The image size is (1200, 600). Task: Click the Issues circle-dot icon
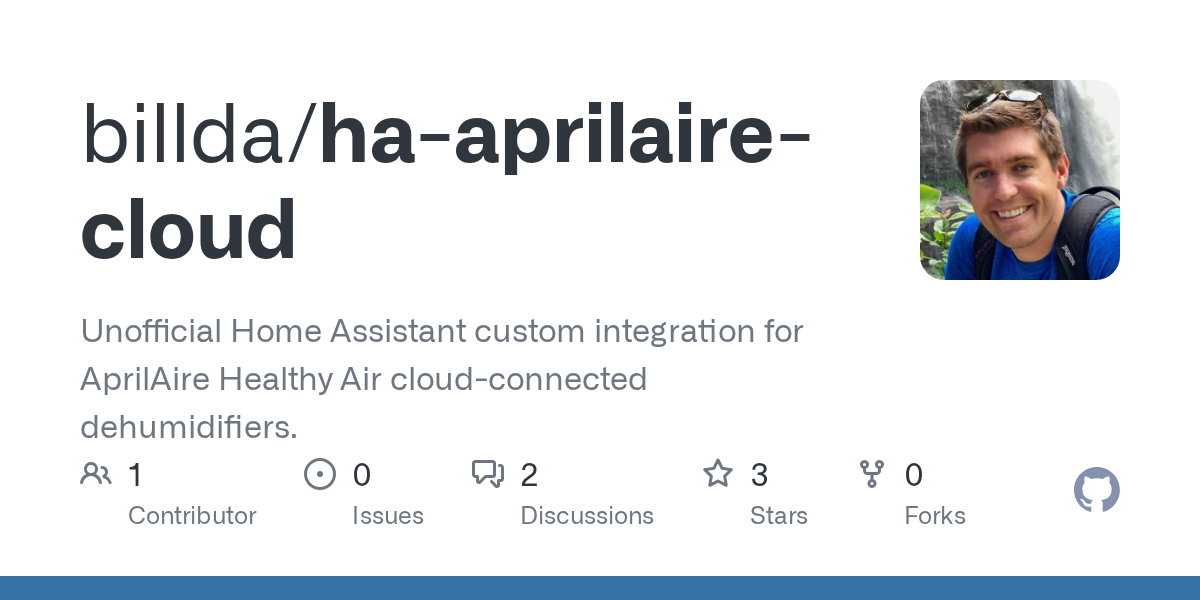[320, 473]
